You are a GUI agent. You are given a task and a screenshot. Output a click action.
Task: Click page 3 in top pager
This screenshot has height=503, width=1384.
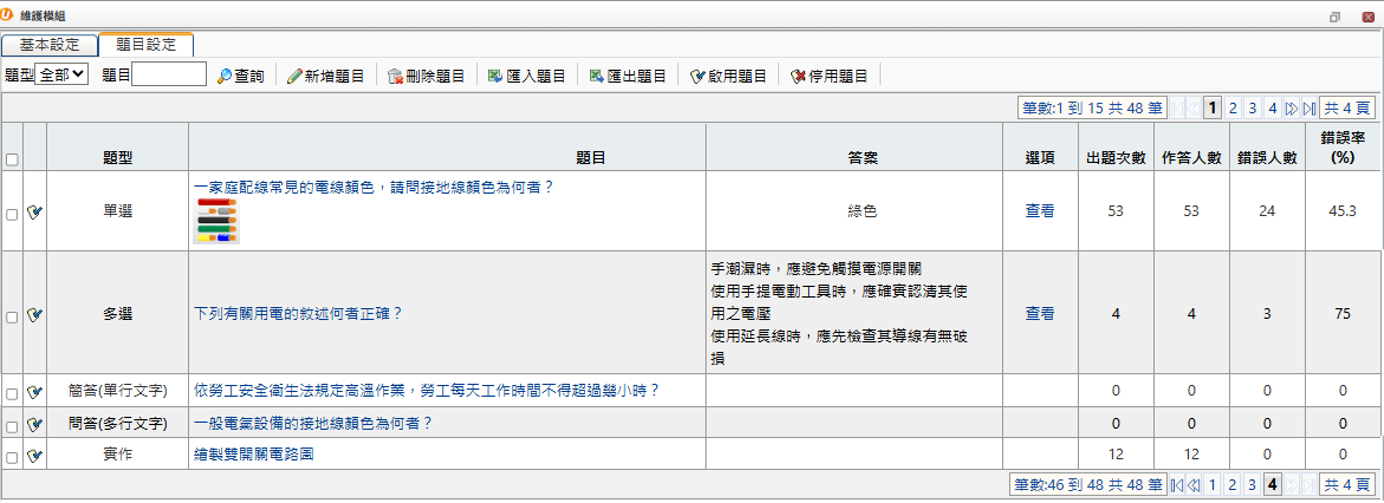pos(1252,108)
